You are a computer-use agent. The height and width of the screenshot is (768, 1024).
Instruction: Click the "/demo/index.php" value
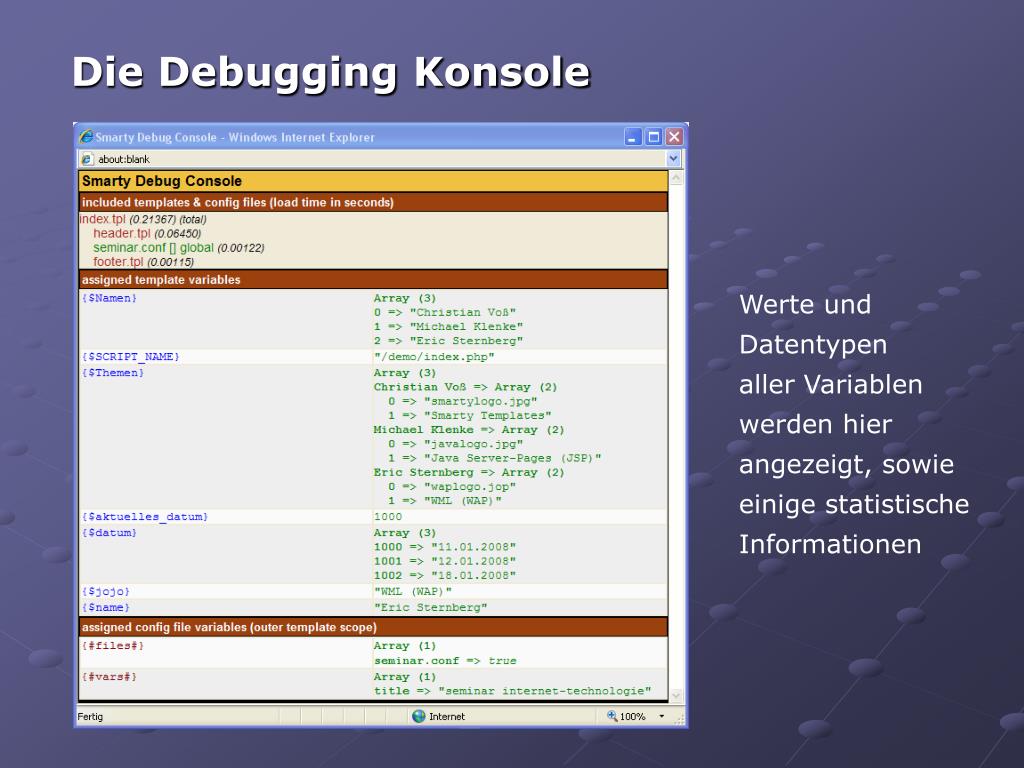click(434, 357)
